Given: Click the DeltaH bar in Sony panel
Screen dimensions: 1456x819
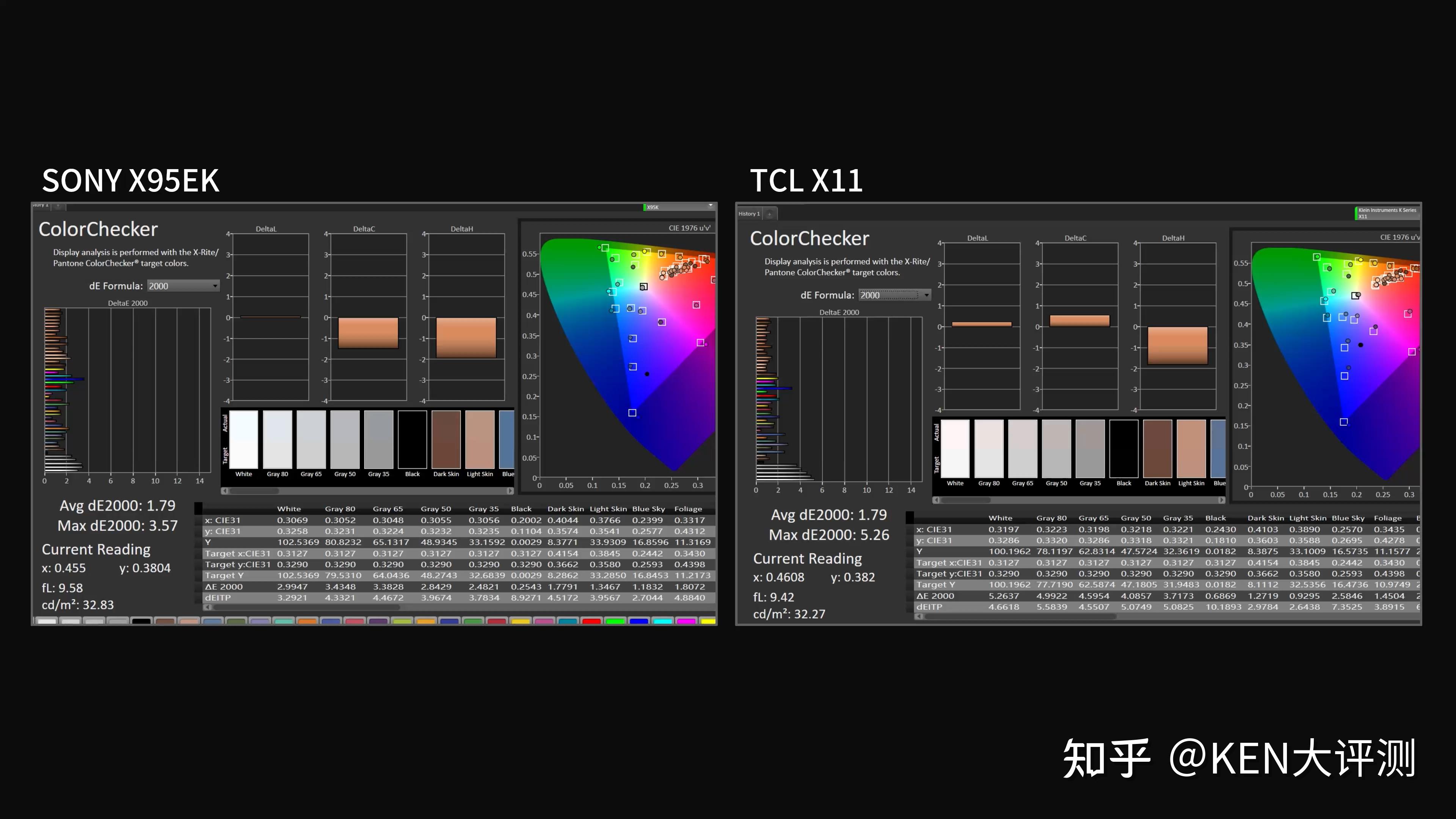Looking at the screenshot, I should coord(466,337).
